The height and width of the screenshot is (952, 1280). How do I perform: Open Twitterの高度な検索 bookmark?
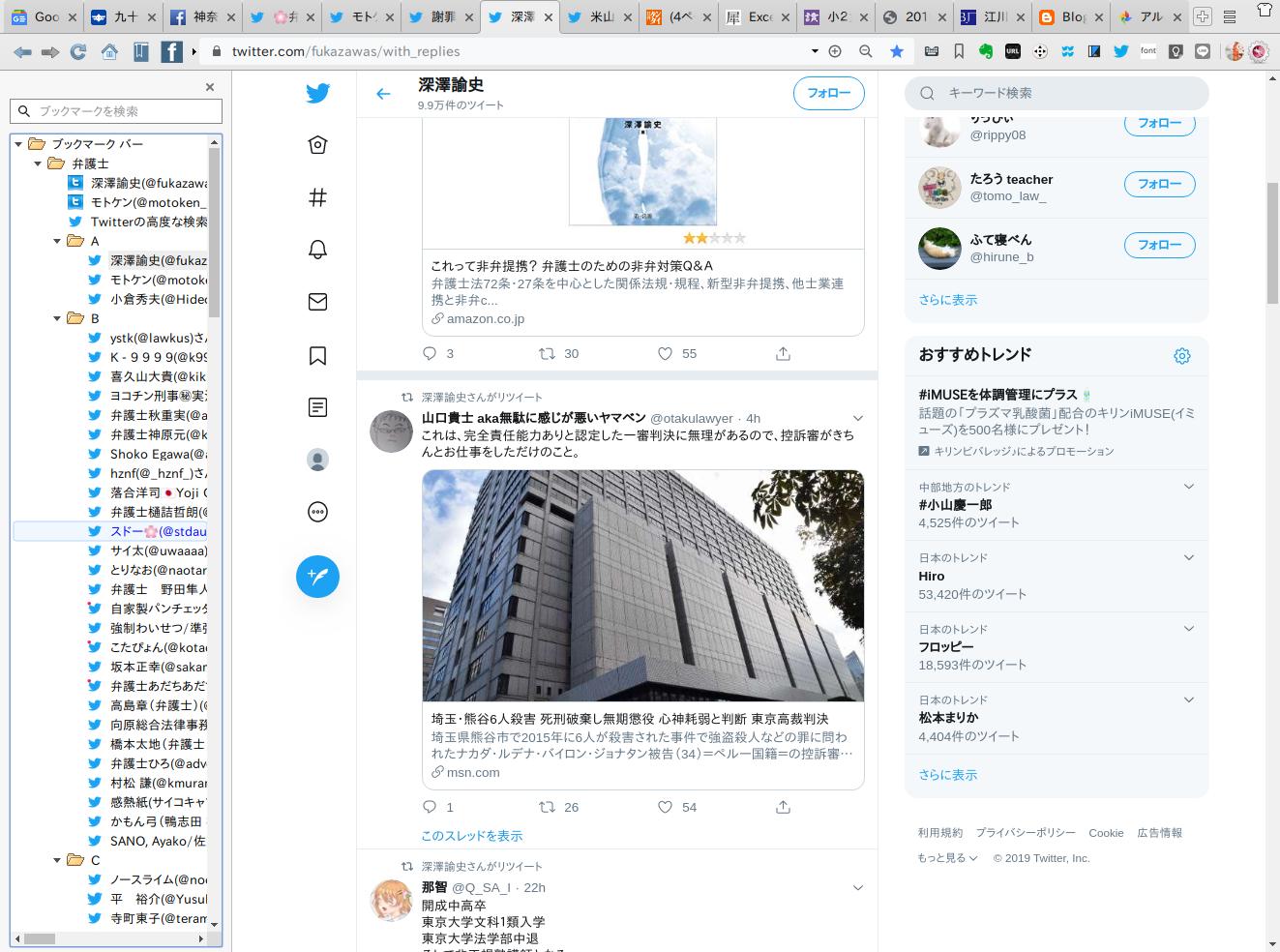138,222
